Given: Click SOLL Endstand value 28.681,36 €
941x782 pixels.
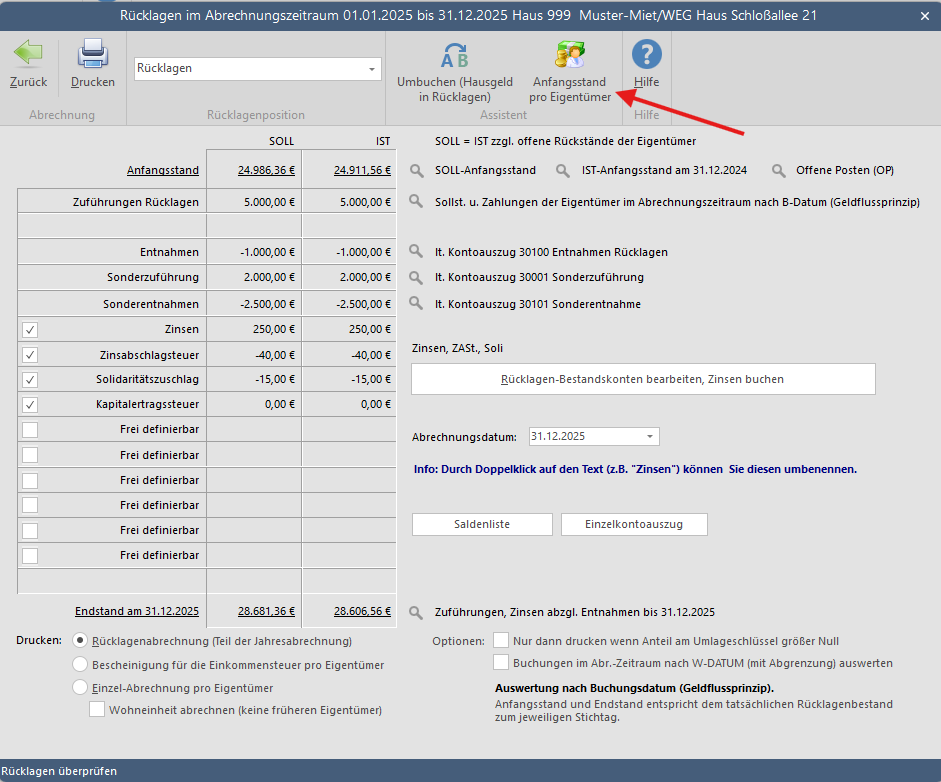Looking at the screenshot, I should pos(266,611).
